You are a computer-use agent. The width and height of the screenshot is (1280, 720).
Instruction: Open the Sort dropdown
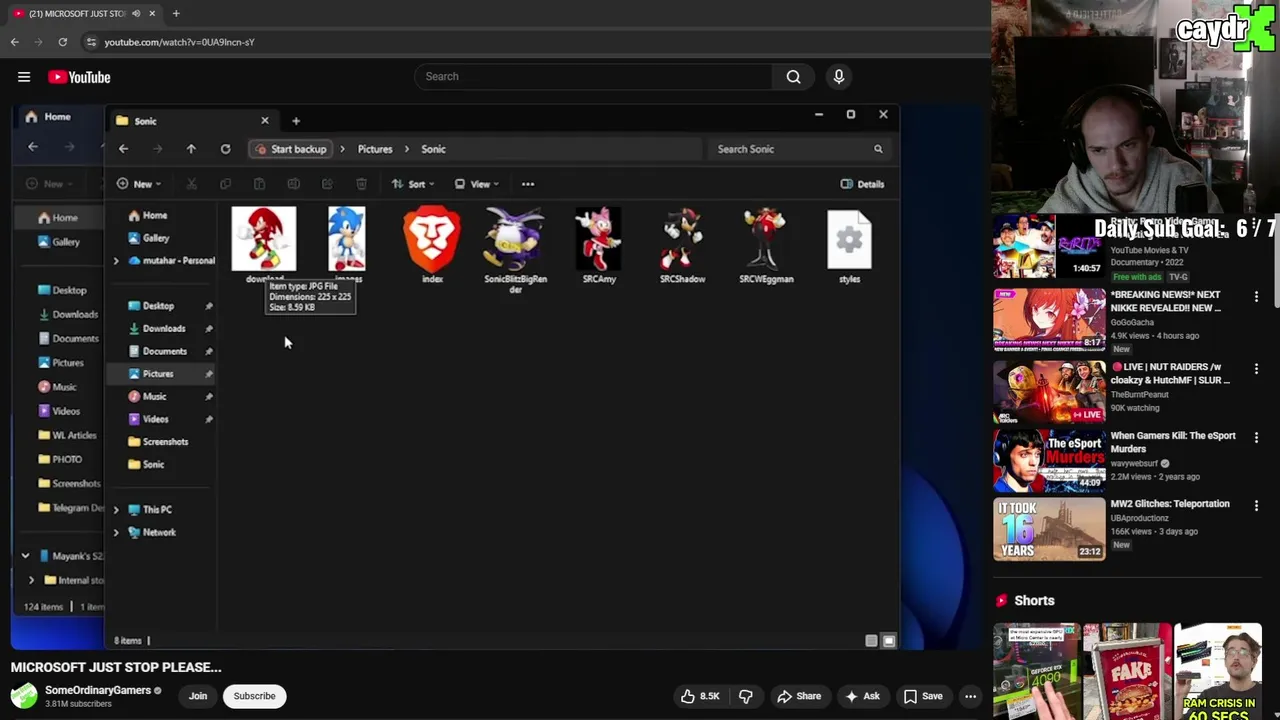[413, 184]
